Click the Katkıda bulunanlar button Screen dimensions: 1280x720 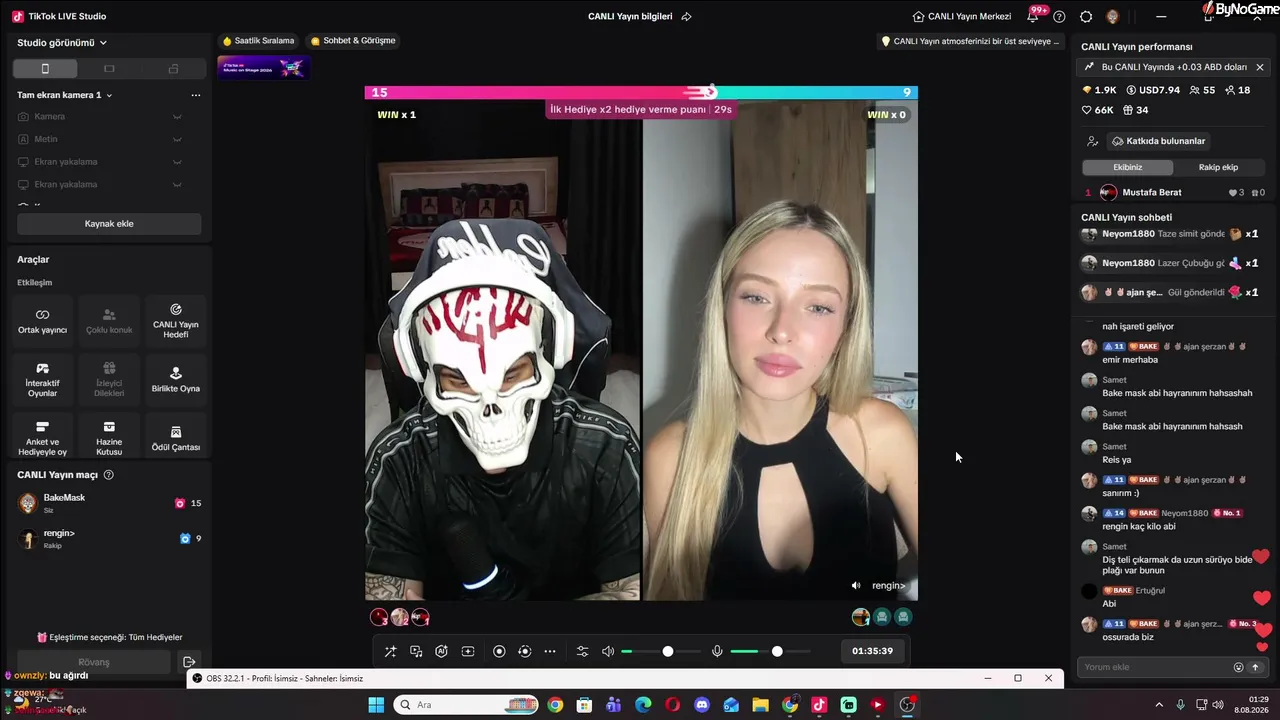(1158, 141)
